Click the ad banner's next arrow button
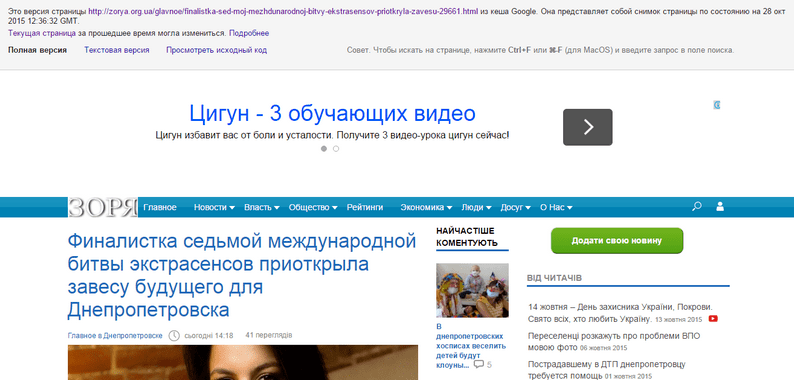 [x=587, y=127]
